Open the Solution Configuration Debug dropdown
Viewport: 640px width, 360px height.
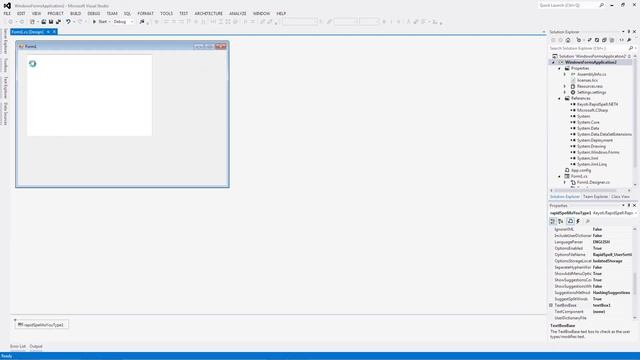124,22
